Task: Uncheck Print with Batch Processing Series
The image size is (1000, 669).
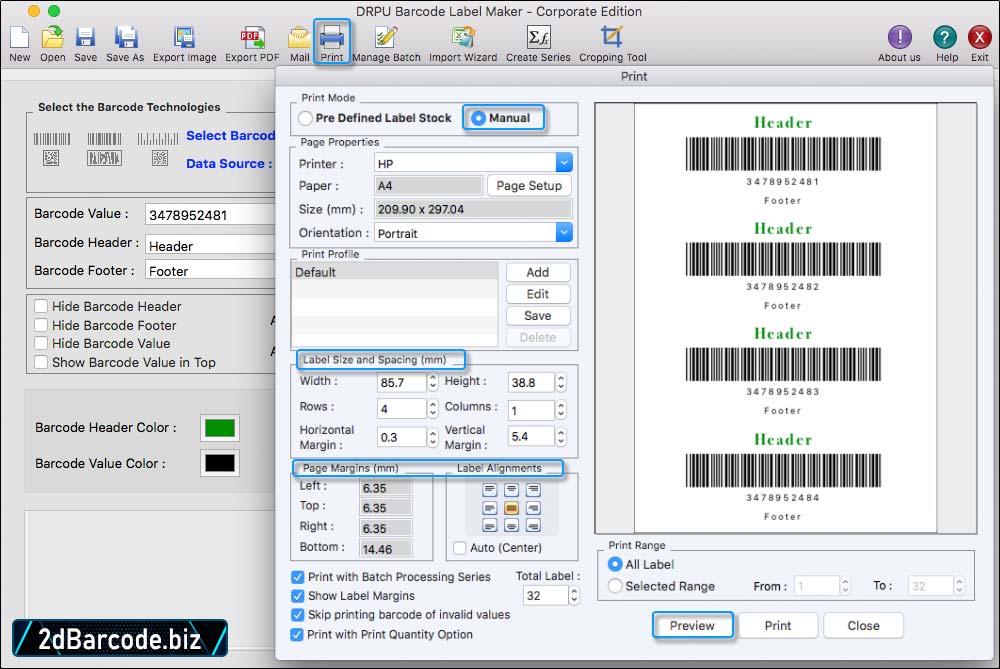Action: (x=297, y=577)
